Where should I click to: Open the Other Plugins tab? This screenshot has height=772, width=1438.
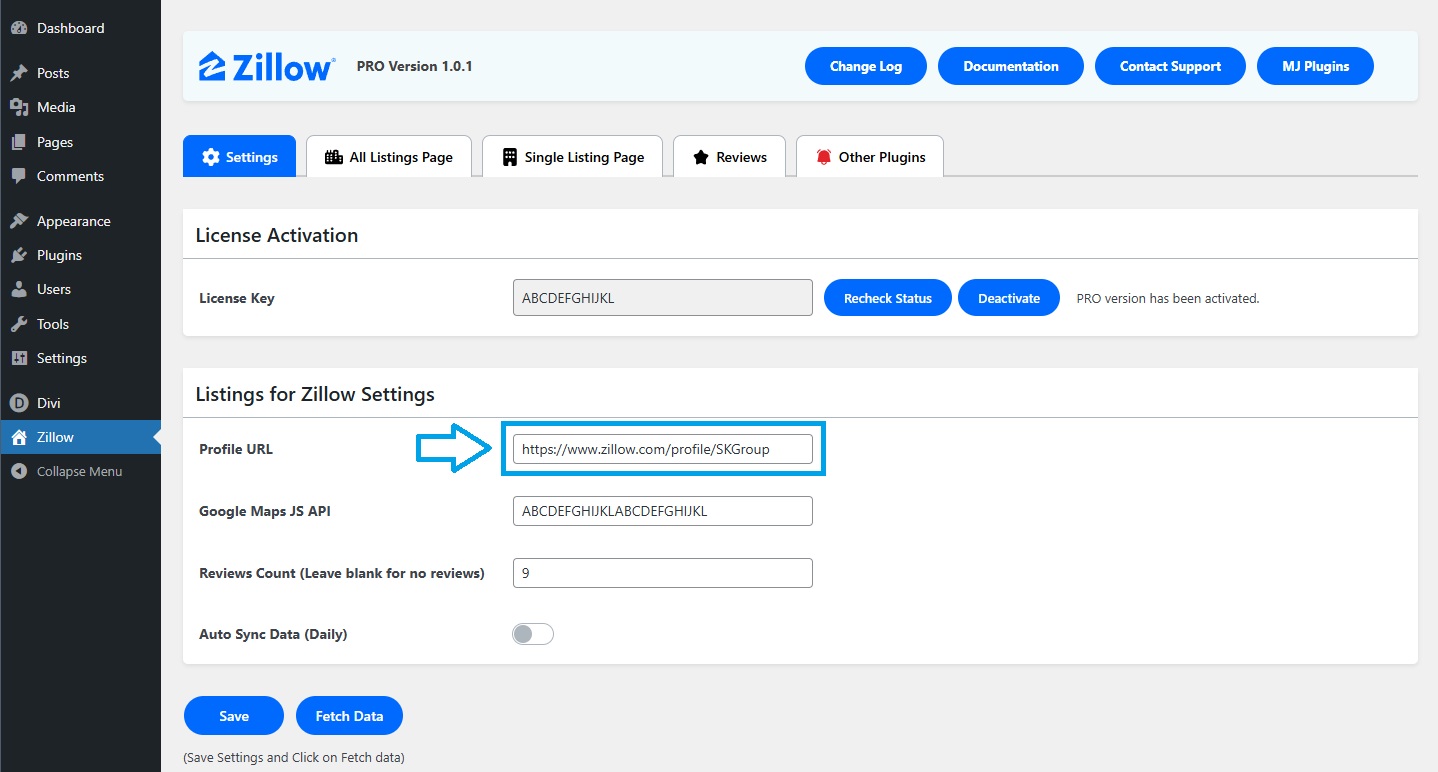870,156
